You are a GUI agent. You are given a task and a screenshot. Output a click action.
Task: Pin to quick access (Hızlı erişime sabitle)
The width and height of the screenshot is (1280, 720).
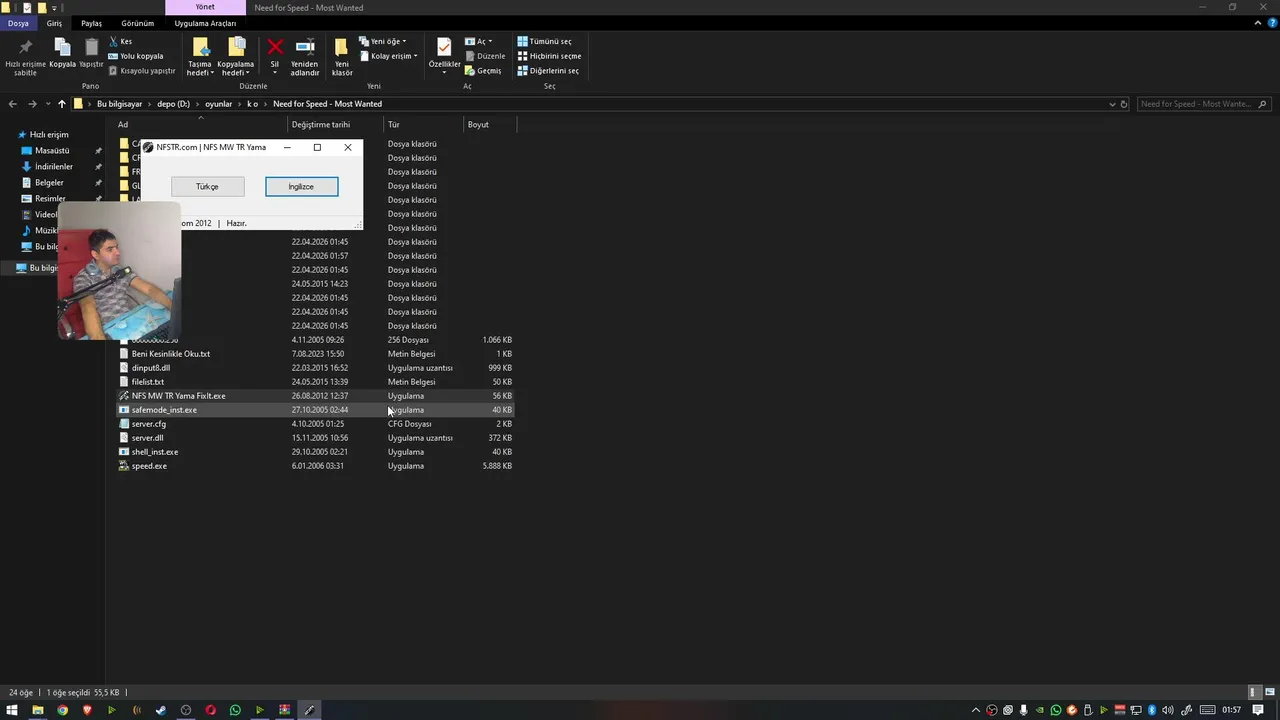(25, 57)
